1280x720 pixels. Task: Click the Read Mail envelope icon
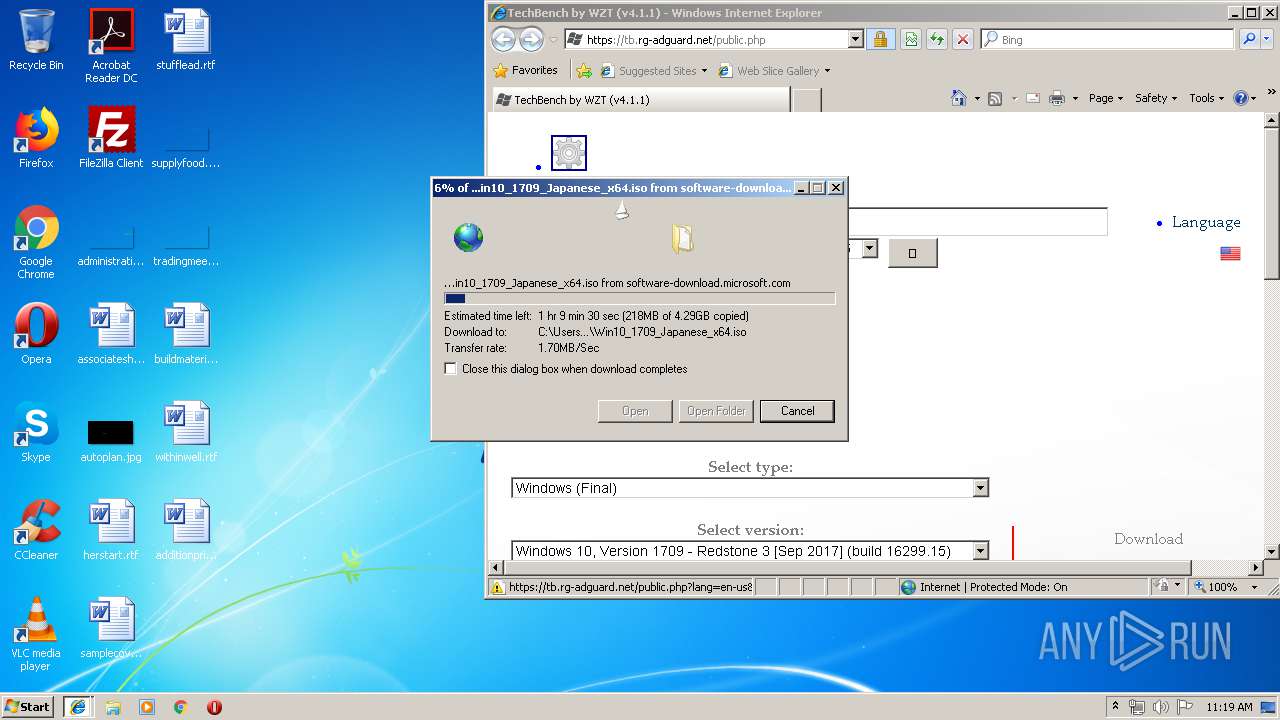(x=1032, y=98)
